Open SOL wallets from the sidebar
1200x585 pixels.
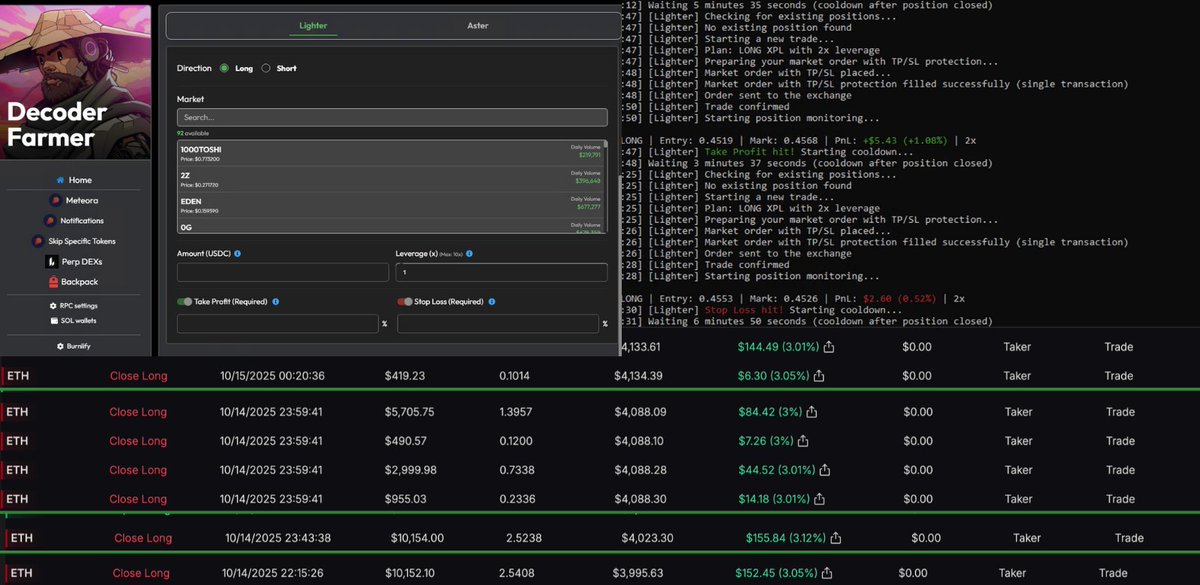point(75,320)
